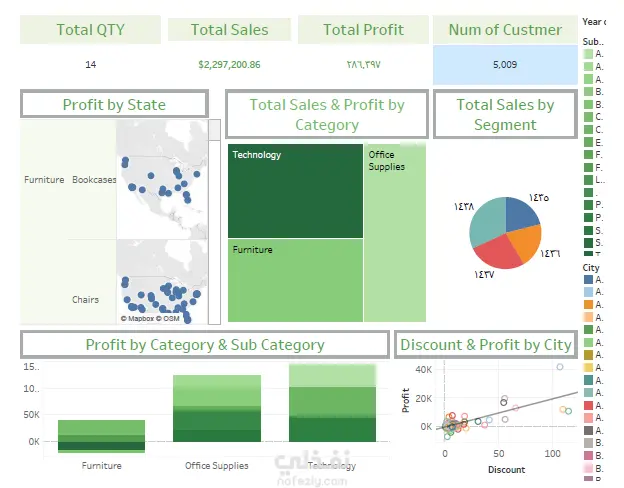Select the Total QTY header tile
The width and height of the screenshot is (624, 488).
[90, 29]
